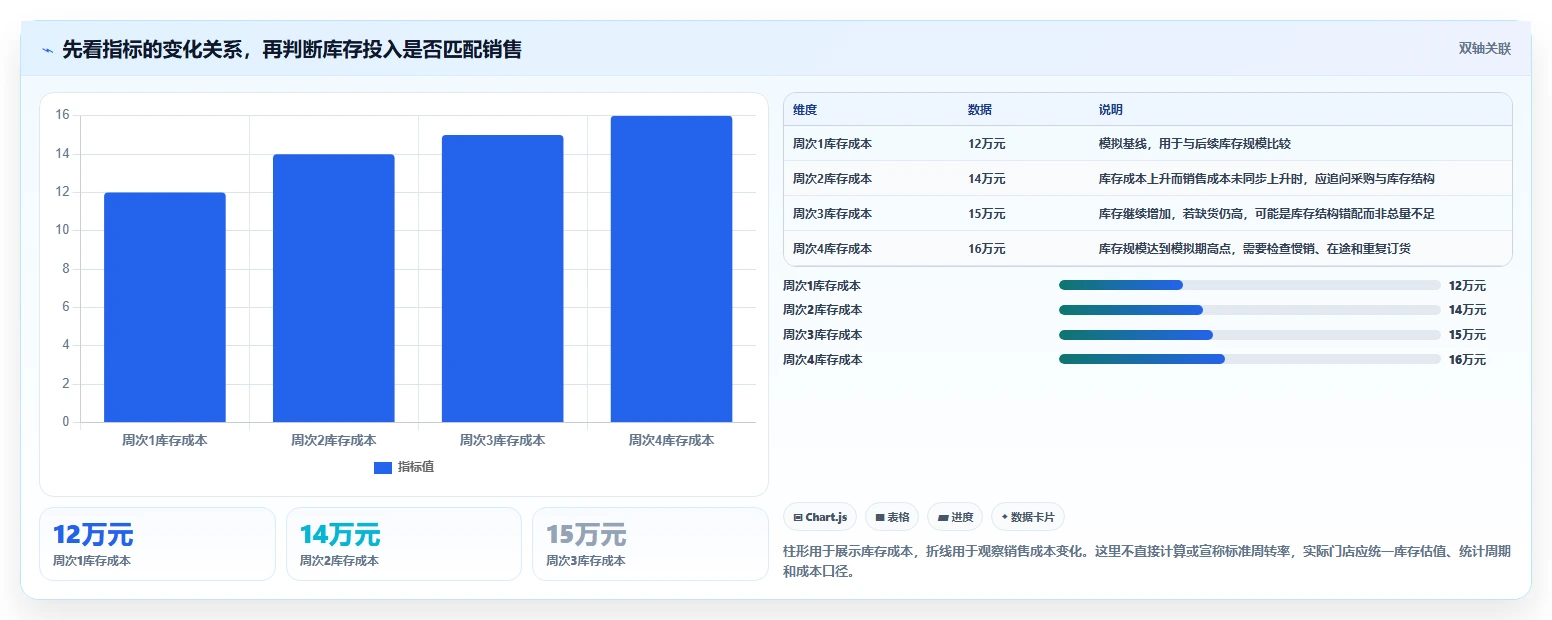Click the 指标值 legend text
The height and width of the screenshot is (620, 1552).
click(416, 467)
